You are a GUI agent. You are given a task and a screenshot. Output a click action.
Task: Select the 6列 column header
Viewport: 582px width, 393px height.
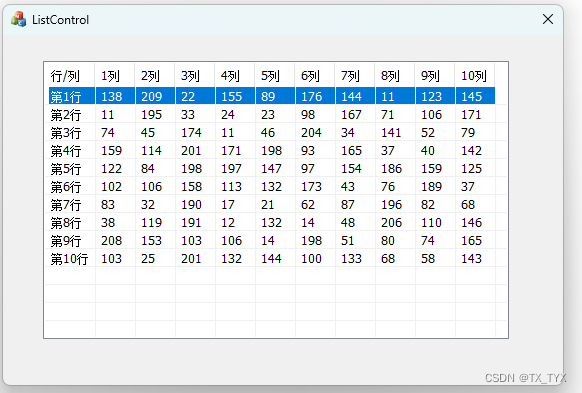315,76
